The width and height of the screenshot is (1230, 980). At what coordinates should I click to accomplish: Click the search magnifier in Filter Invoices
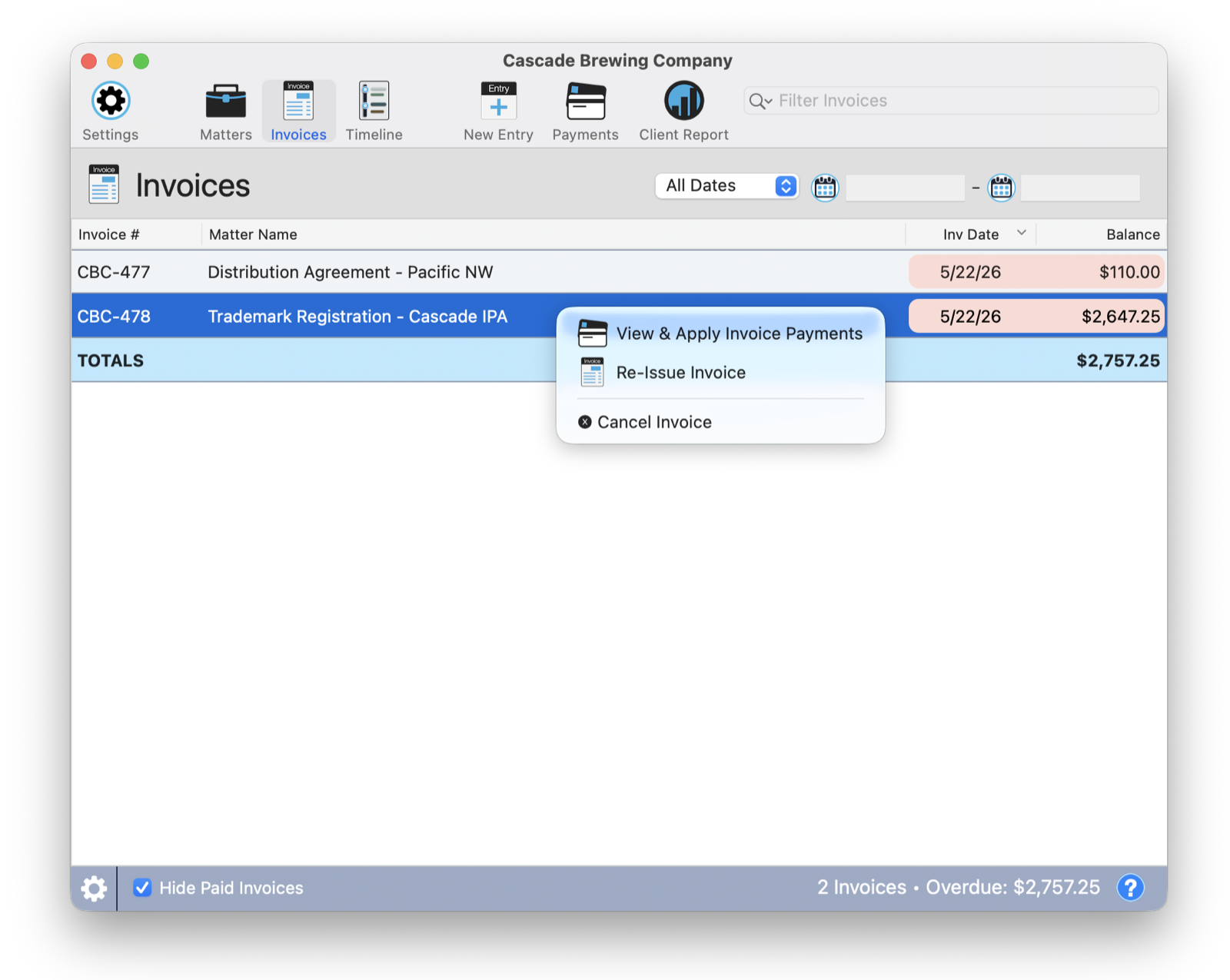pyautogui.click(x=760, y=101)
